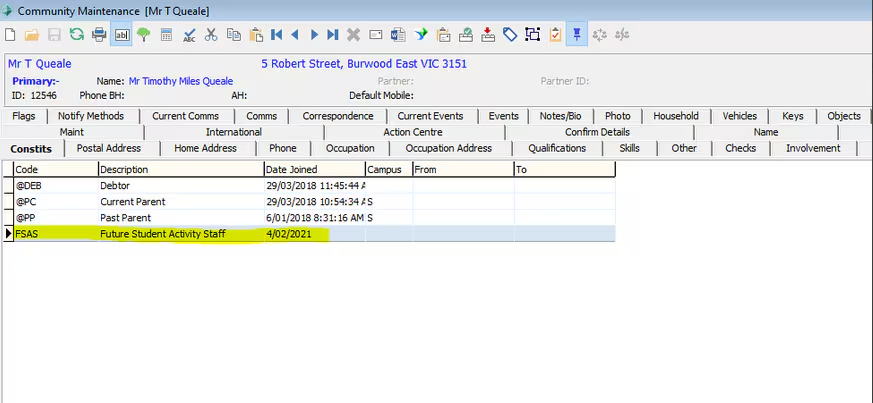Open the Phone tab
This screenshot has height=403, width=873.
[283, 148]
